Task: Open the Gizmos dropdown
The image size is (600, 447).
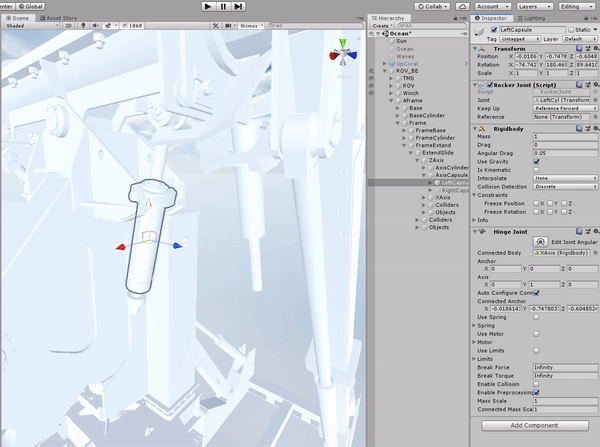Action: pyautogui.click(x=251, y=26)
